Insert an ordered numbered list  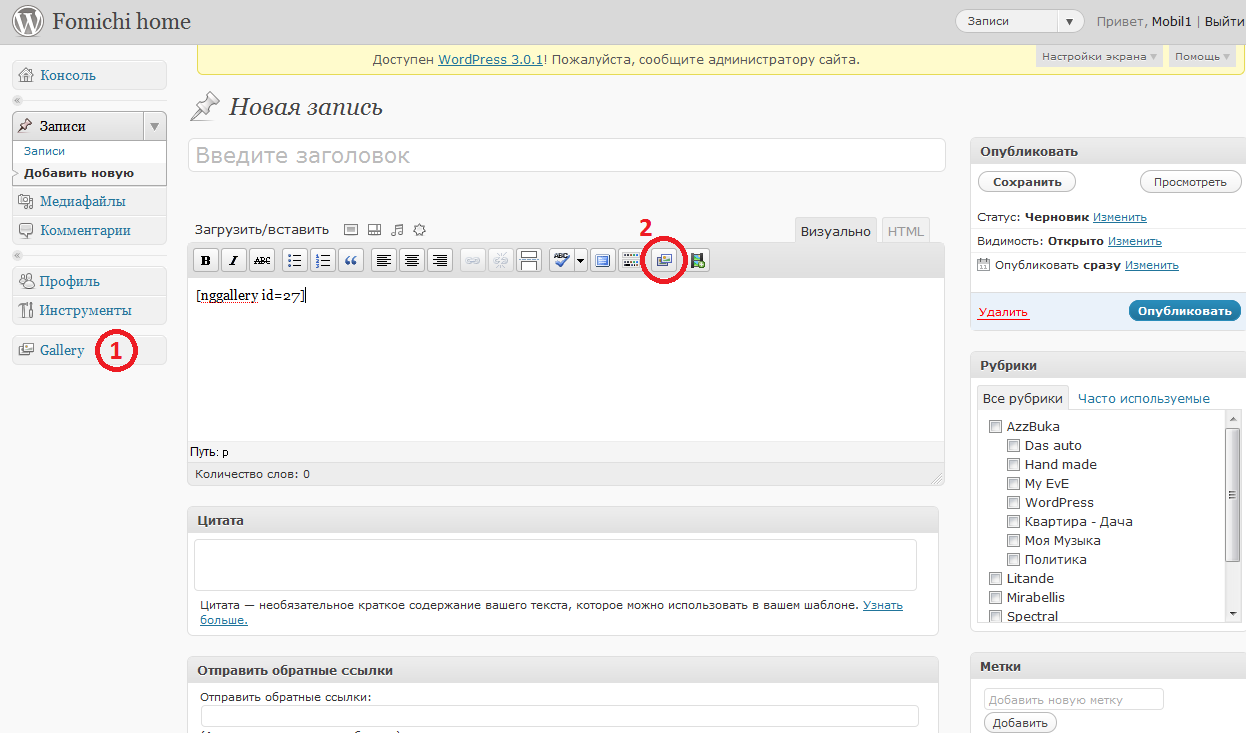(x=323, y=260)
